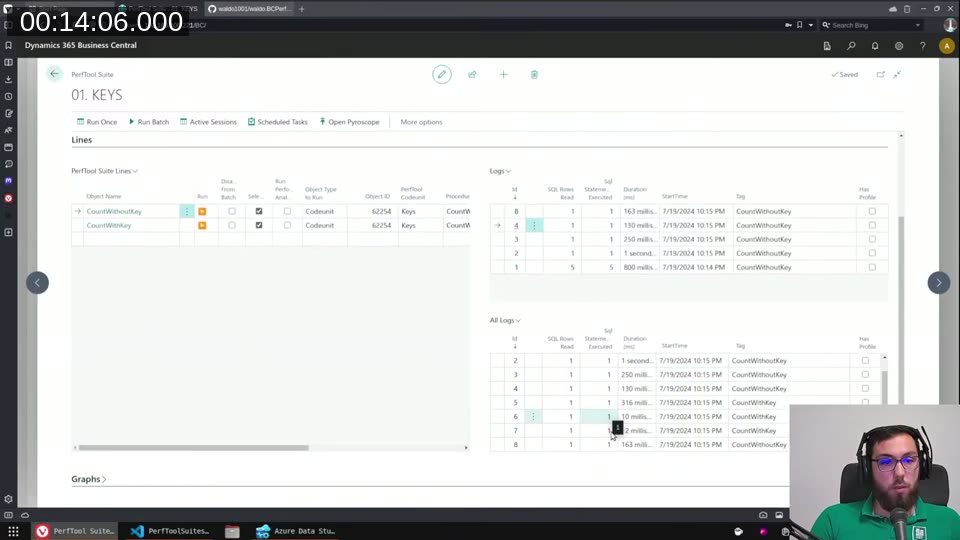The width and height of the screenshot is (960, 540).
Task: Toggle Selected checkbox for CountWithKey
Action: [259, 225]
